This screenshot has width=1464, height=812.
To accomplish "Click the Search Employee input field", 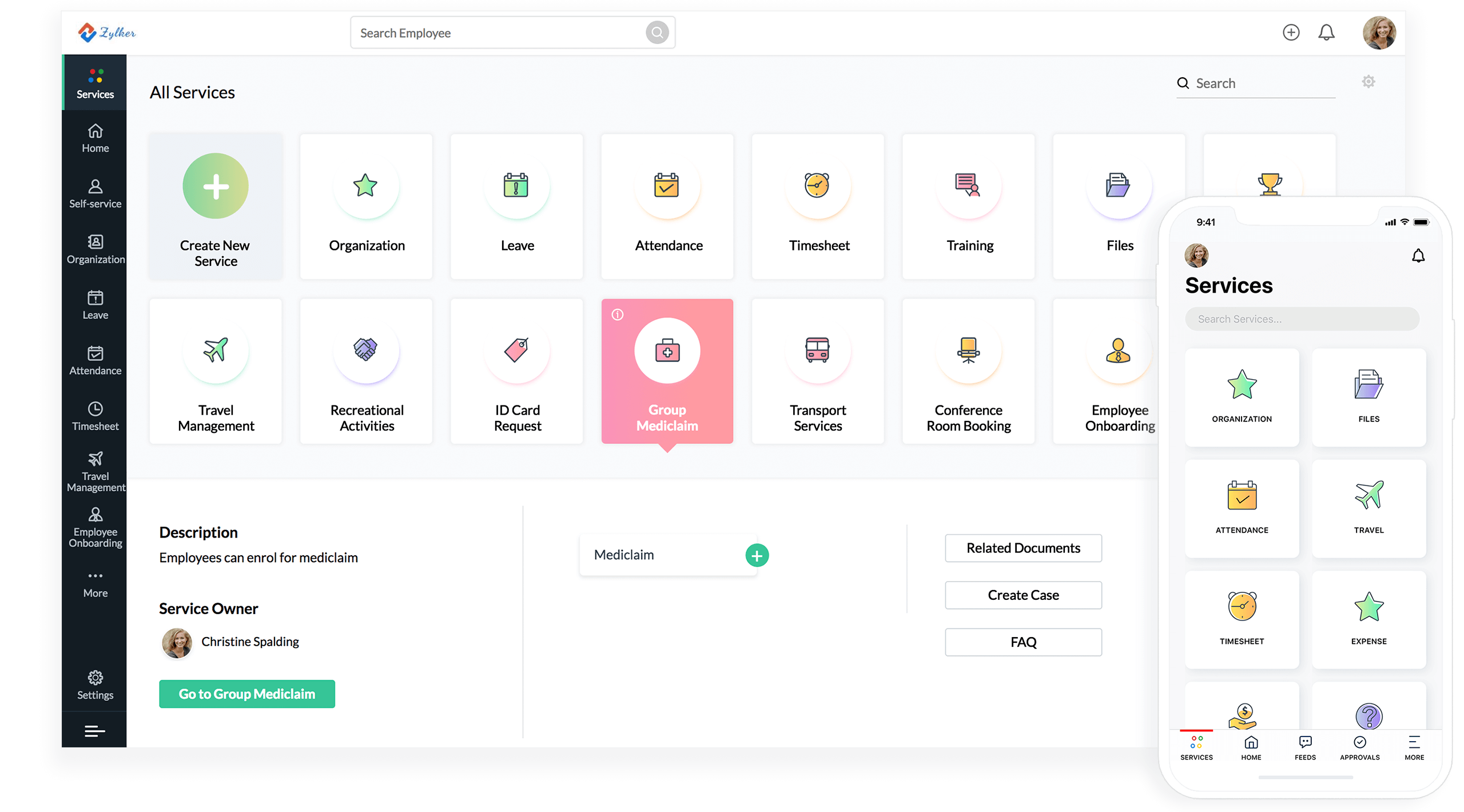I will click(510, 32).
